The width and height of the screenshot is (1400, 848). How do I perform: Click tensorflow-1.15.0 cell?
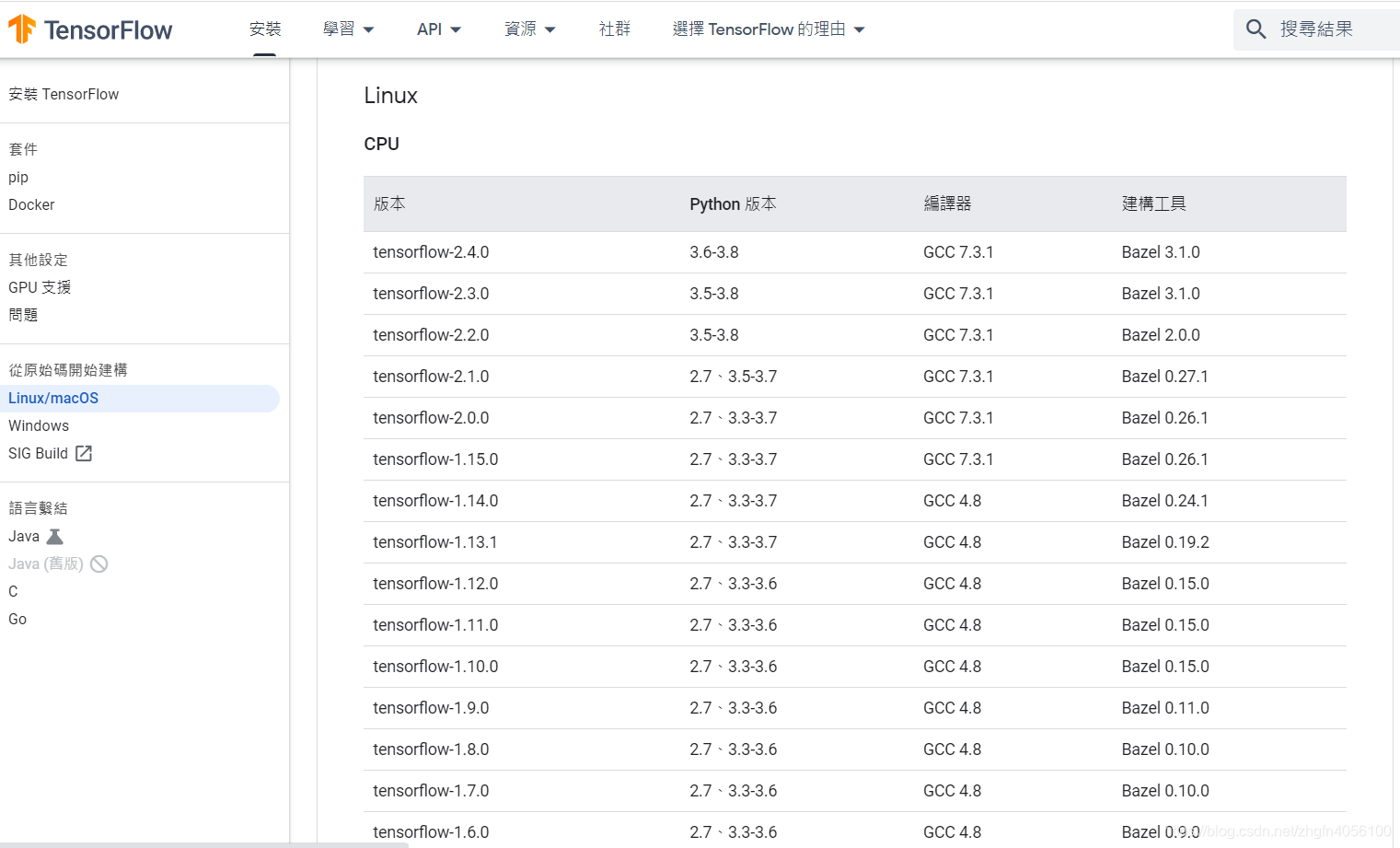(435, 459)
